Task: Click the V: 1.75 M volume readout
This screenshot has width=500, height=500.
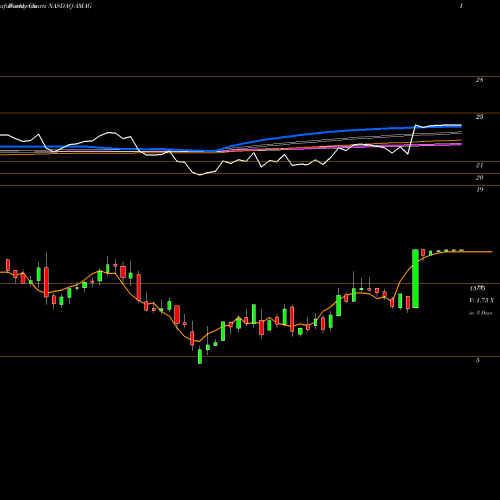Action: point(481,301)
